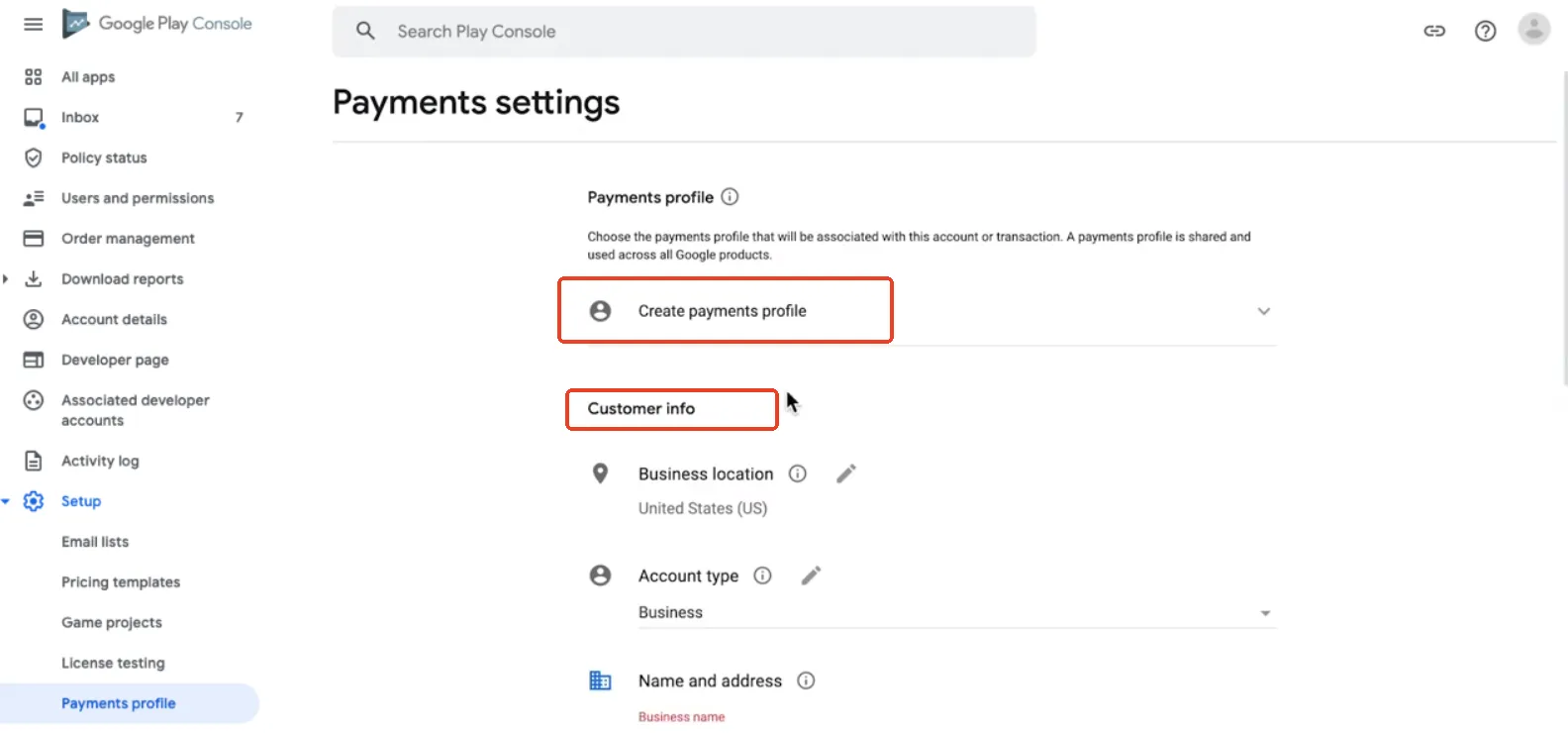Click the copy link icon in header
Screen dimensions: 1568x734
[x=1434, y=31]
